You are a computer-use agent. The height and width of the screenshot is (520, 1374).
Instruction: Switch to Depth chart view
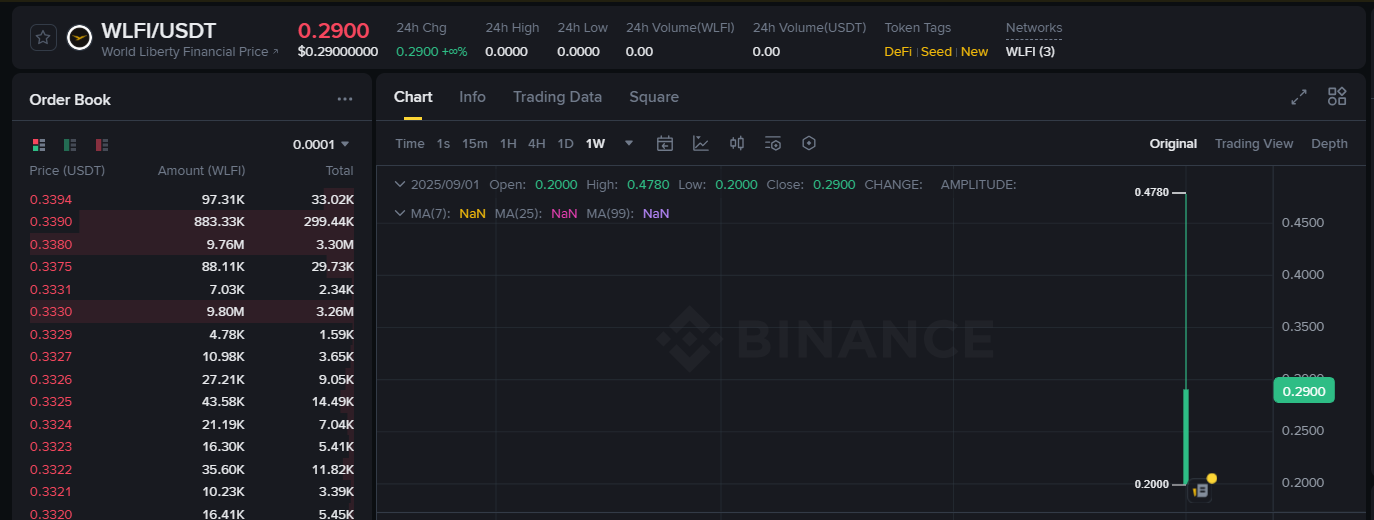click(x=1329, y=143)
